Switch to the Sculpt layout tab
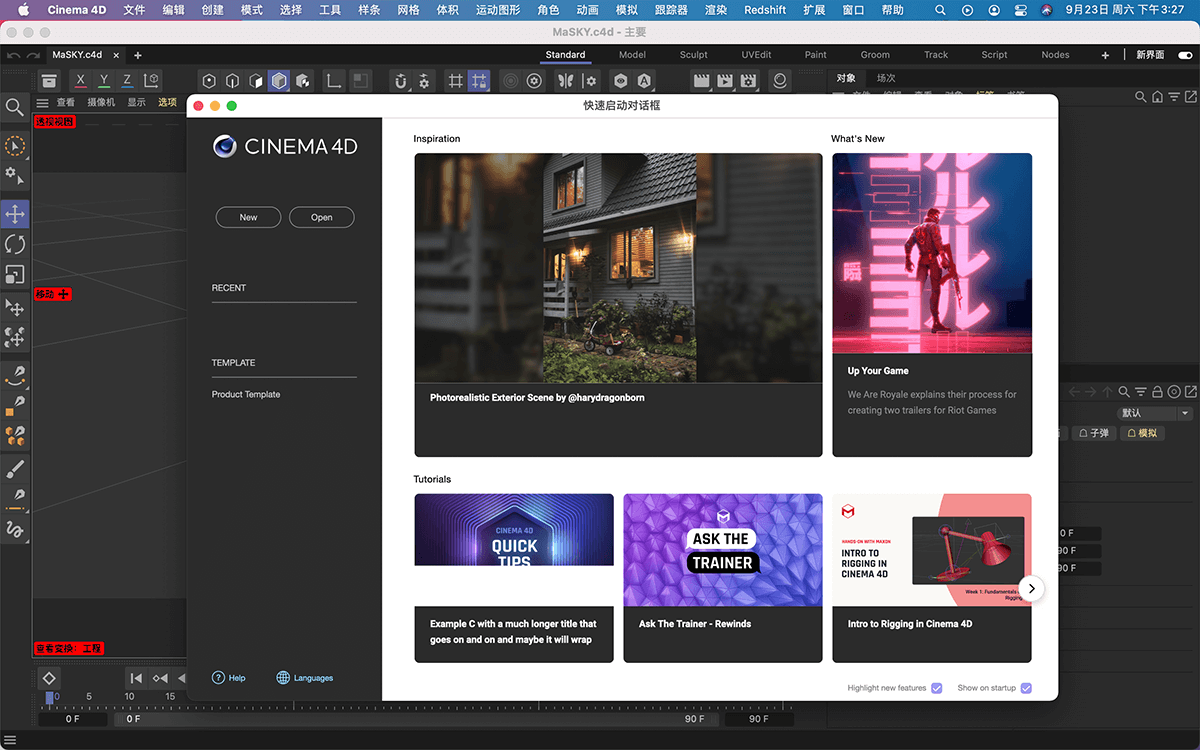The image size is (1200, 750). (x=693, y=55)
